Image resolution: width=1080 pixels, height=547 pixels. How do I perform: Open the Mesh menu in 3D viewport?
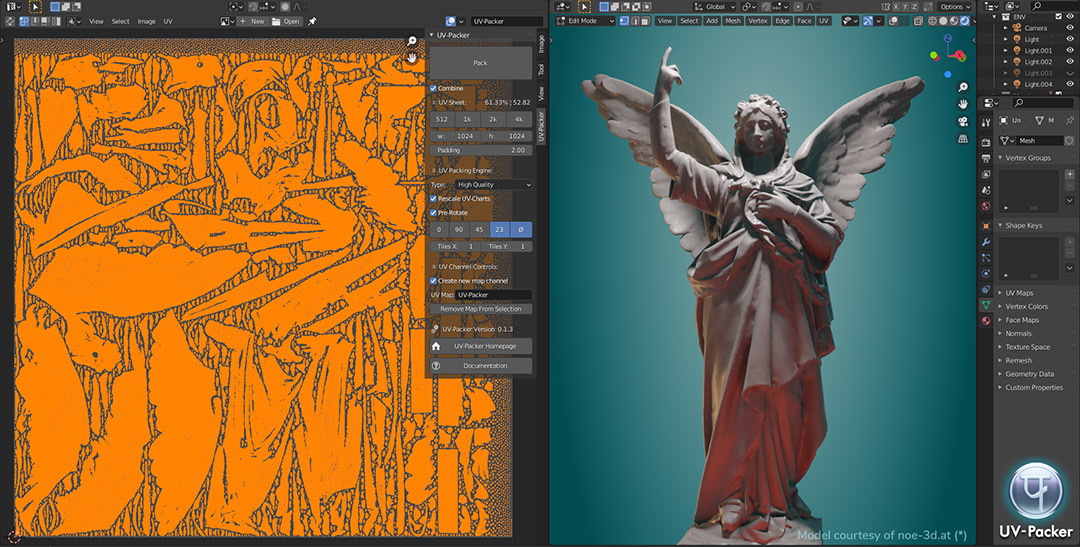coord(733,20)
